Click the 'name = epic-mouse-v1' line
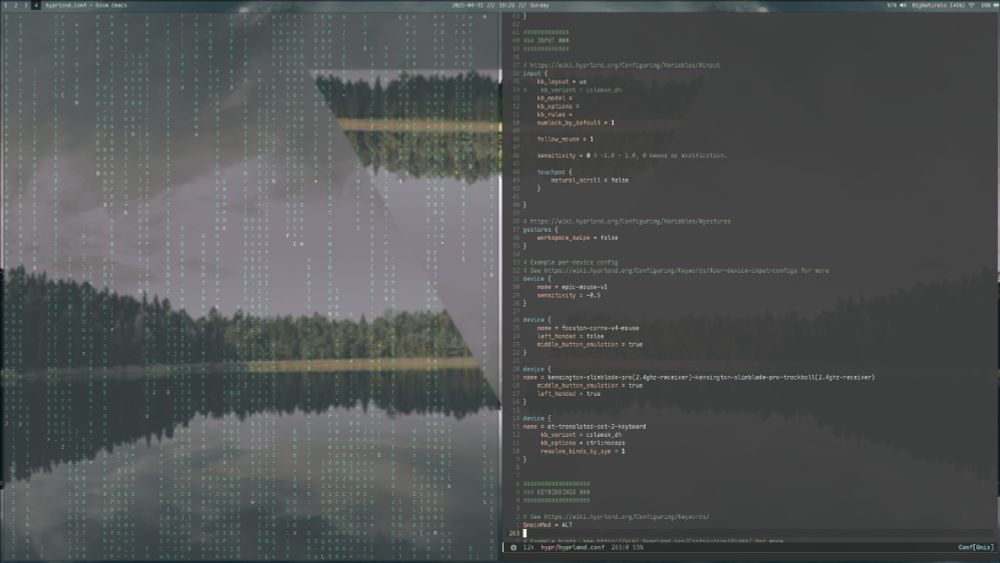The image size is (1000, 563). [572, 287]
